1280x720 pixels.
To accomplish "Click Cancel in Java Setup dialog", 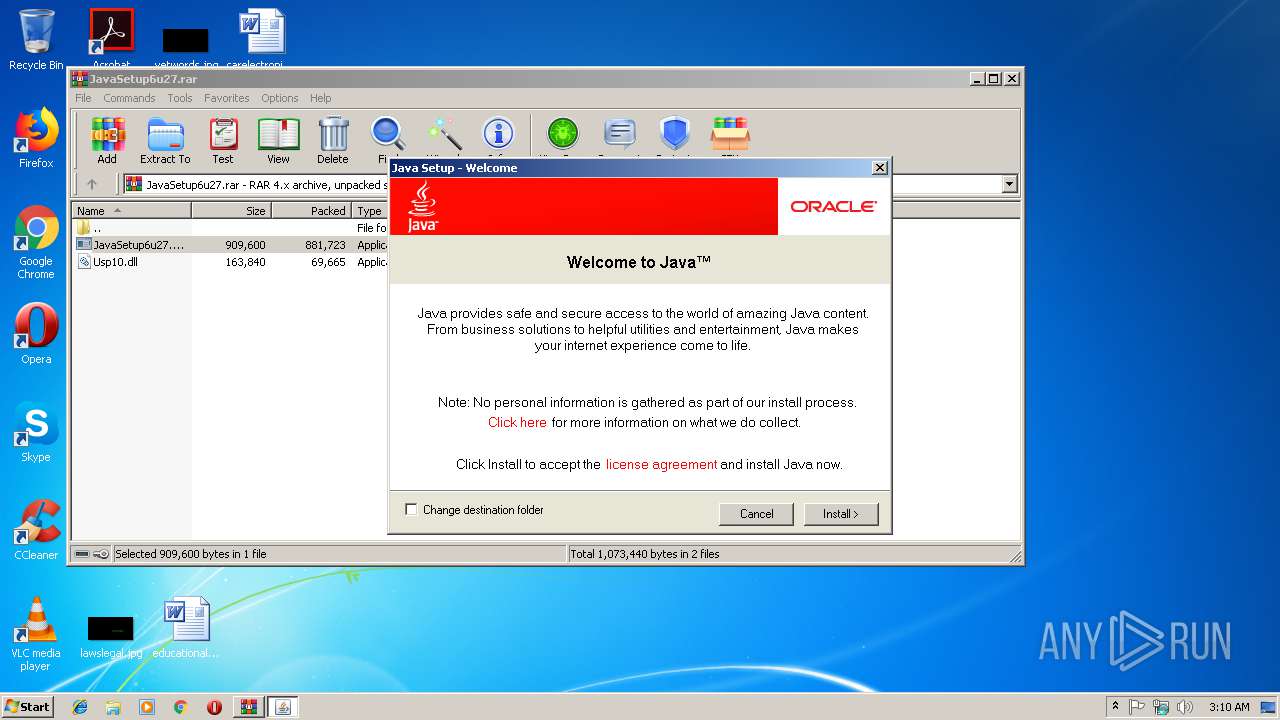I will click(x=756, y=514).
